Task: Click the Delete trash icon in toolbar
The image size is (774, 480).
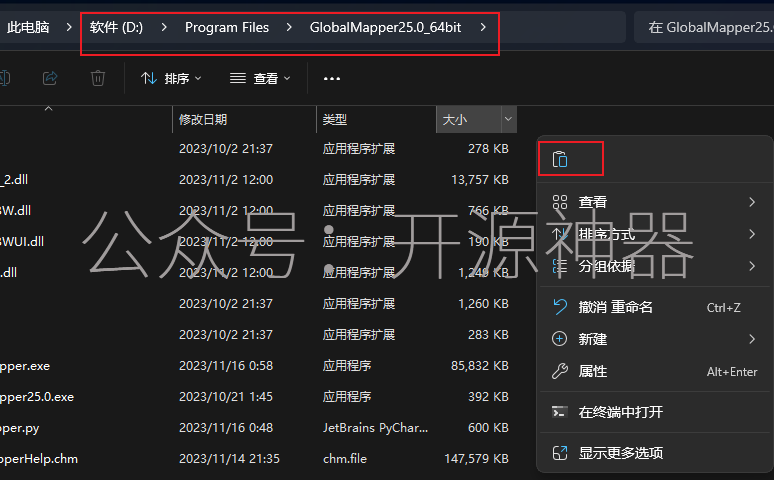Action: (x=98, y=78)
